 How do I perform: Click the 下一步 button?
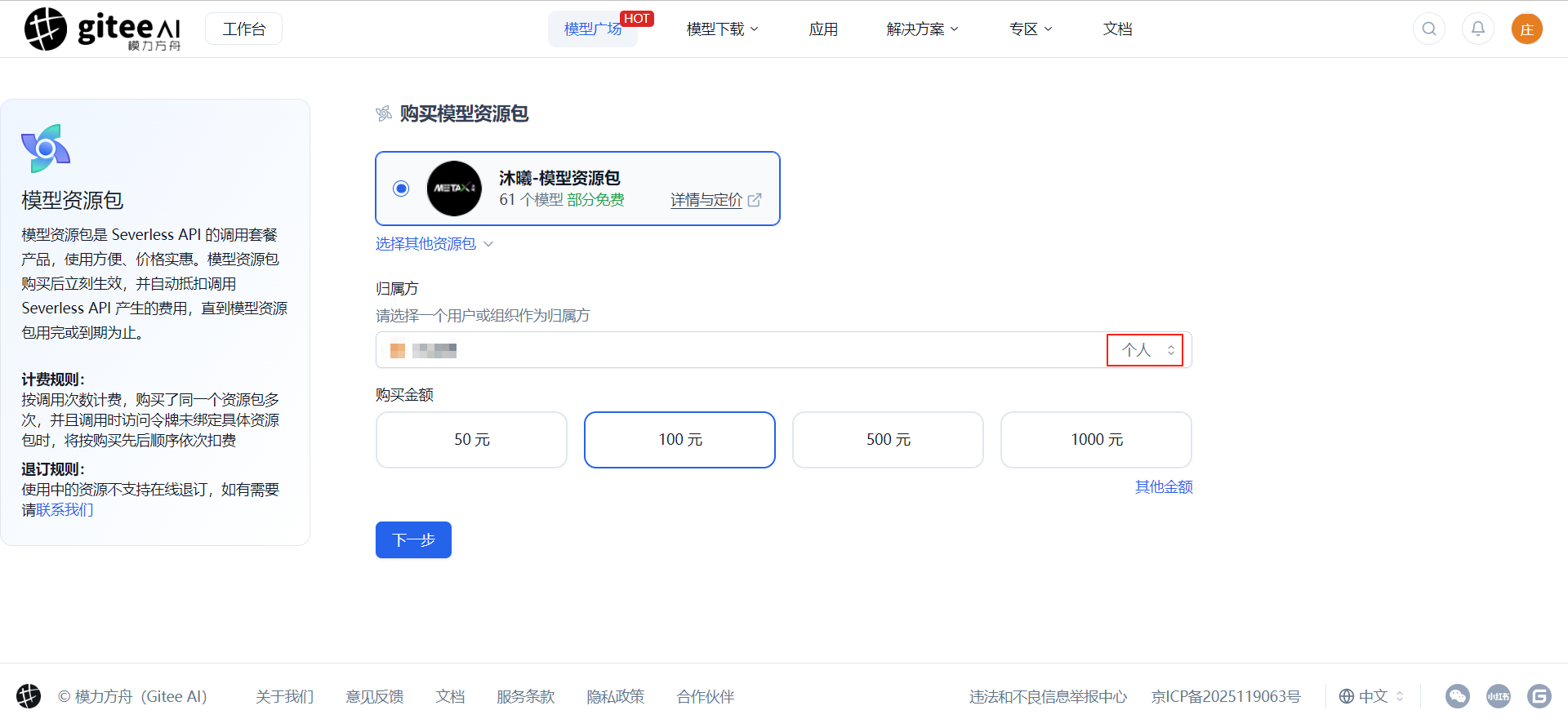tap(413, 540)
